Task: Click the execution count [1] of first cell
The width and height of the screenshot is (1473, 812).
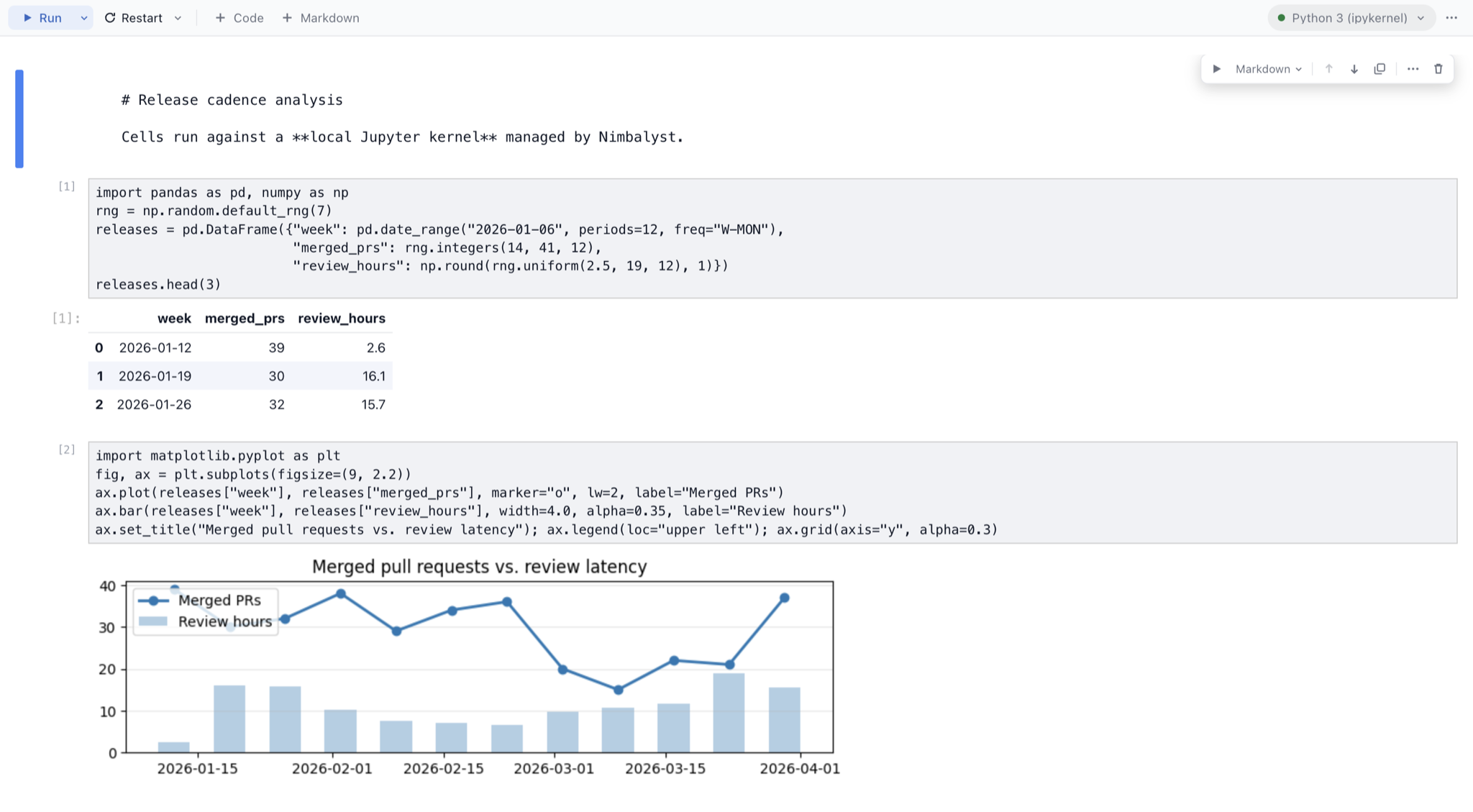Action: click(x=66, y=186)
